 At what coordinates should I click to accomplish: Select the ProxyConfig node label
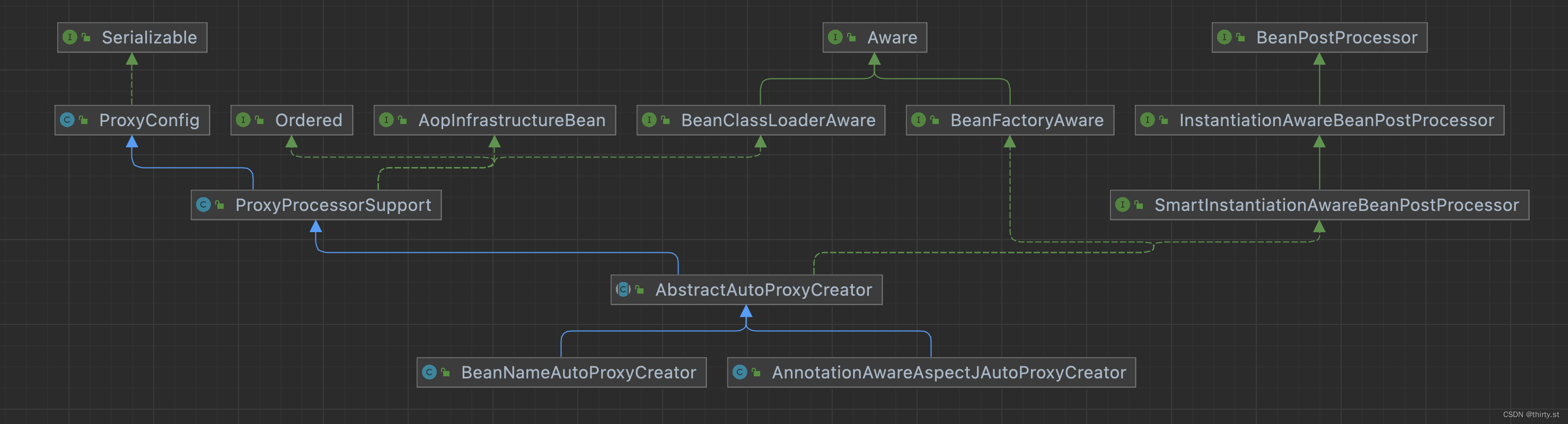coord(149,120)
